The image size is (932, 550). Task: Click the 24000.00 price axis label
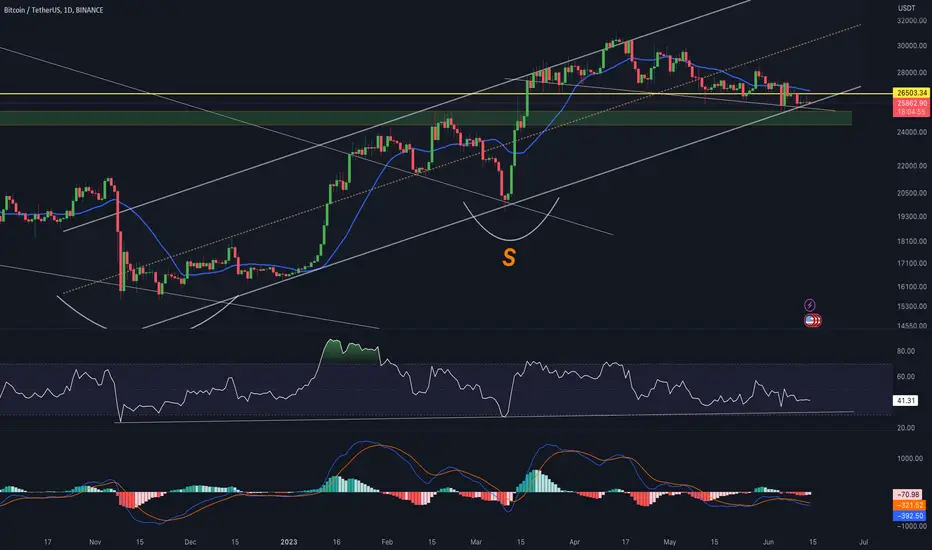(911, 133)
